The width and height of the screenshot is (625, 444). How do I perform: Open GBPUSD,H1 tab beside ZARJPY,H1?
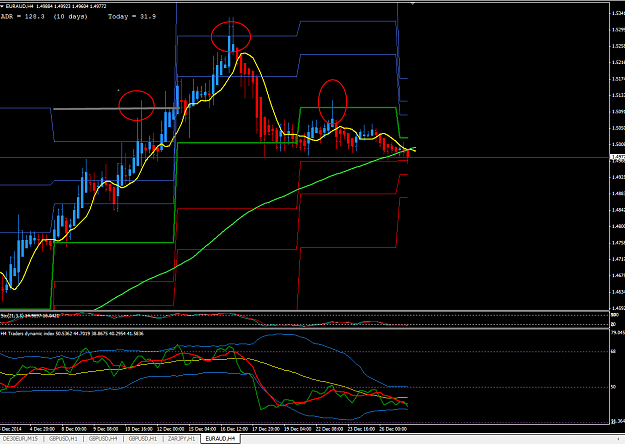tap(142, 439)
